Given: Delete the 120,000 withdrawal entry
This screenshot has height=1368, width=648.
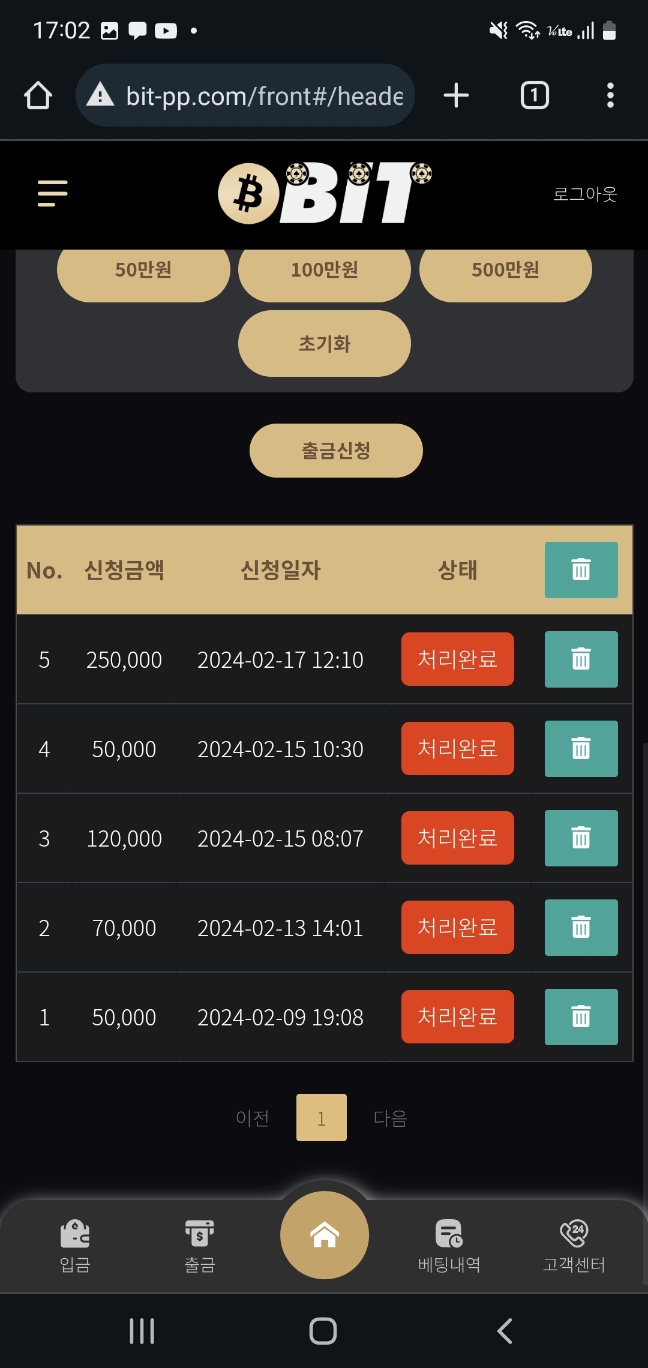Looking at the screenshot, I should click(x=581, y=838).
